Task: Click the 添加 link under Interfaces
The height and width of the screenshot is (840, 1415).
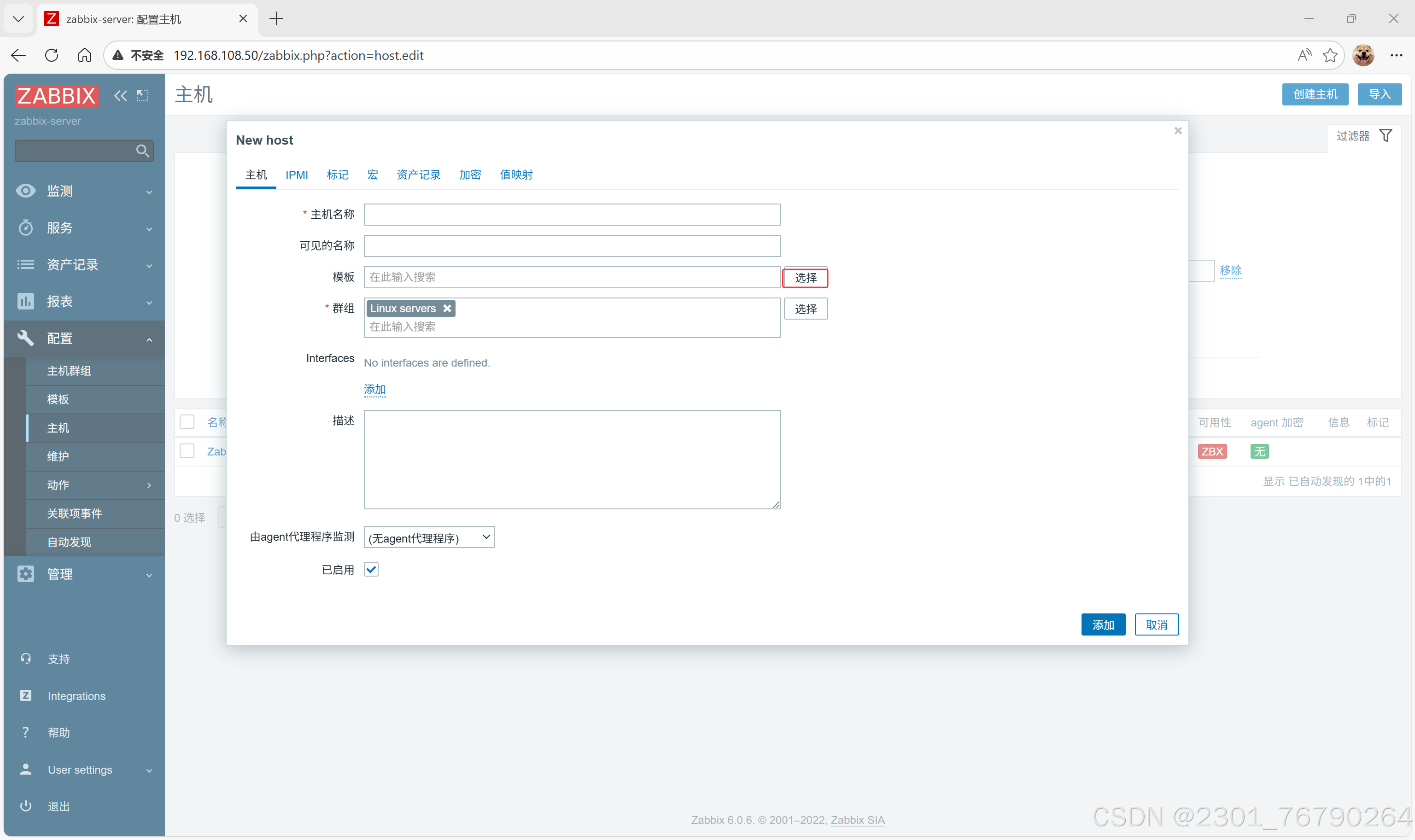Action: [374, 390]
